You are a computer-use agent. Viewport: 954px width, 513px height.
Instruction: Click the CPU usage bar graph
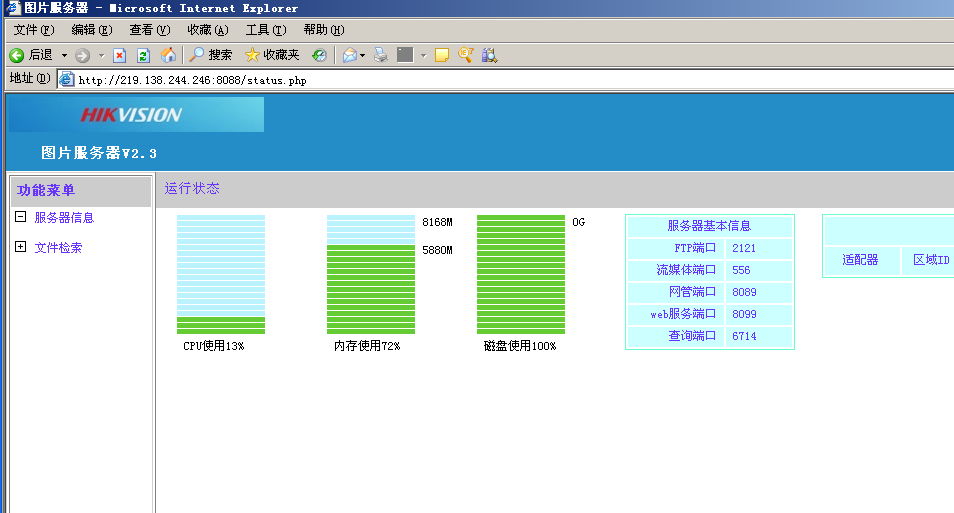coord(221,274)
